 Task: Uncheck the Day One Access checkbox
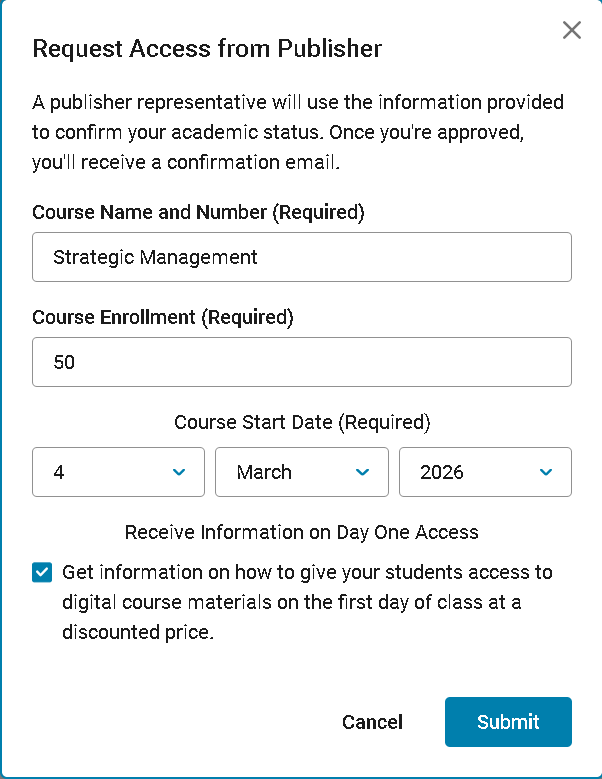[x=42, y=573]
